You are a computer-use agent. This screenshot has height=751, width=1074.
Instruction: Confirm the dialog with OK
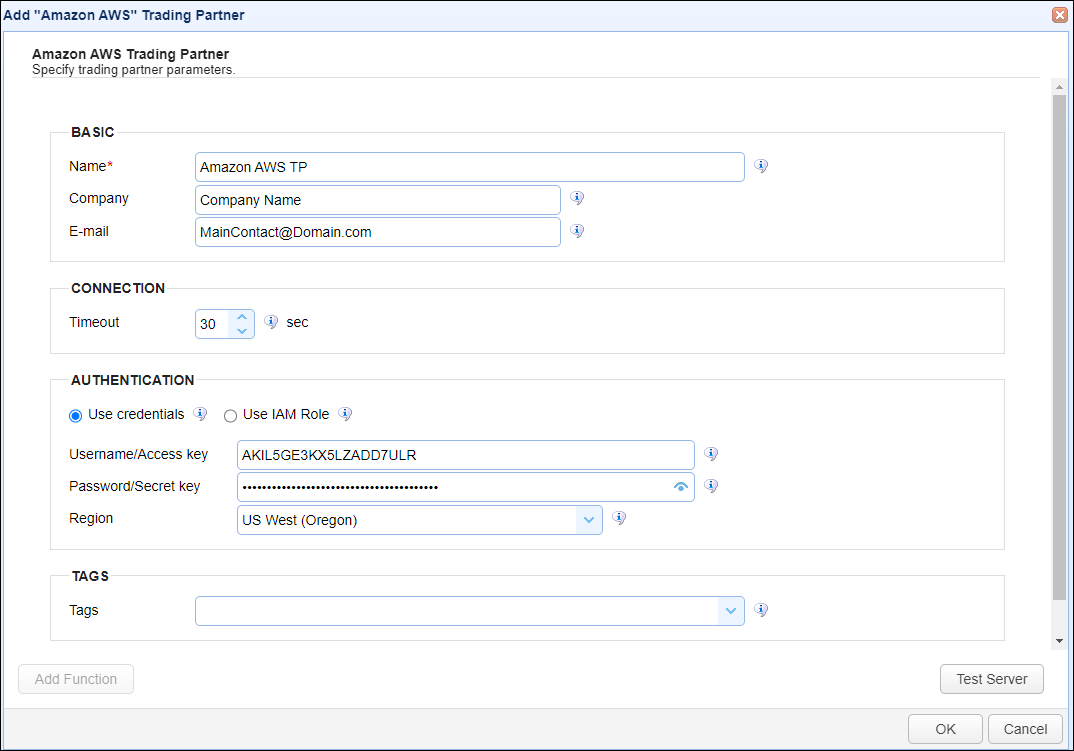(945, 729)
